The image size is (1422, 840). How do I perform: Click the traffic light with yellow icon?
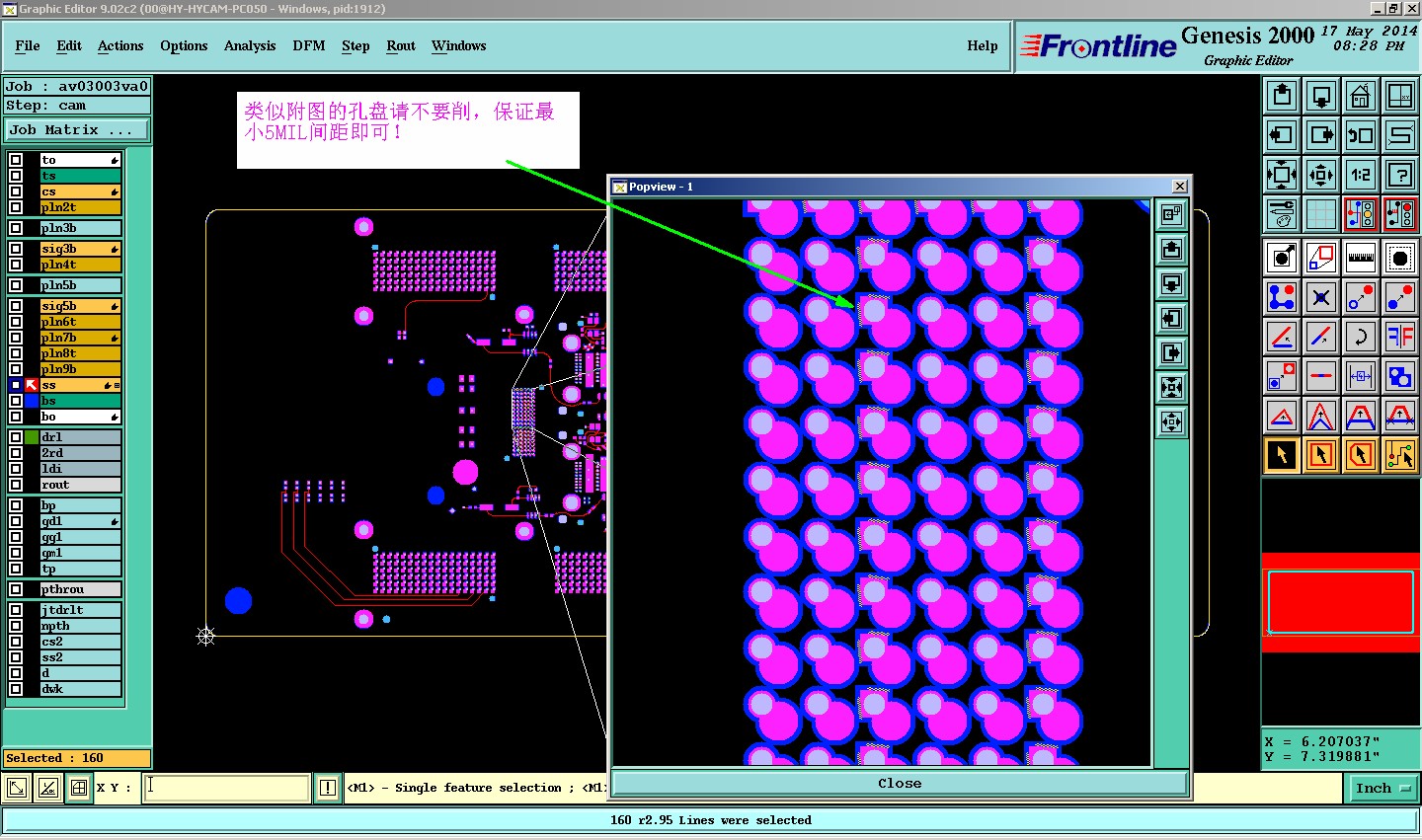(1361, 214)
